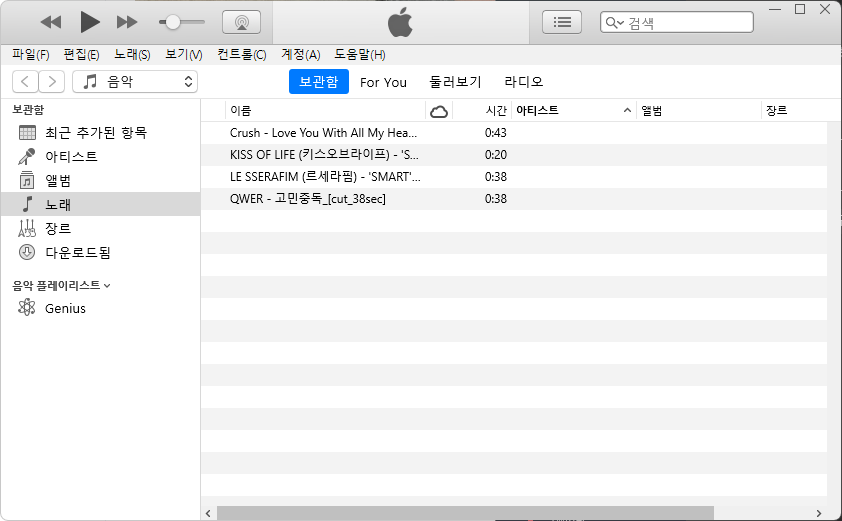Open the 편집(E) menu

coord(81,54)
